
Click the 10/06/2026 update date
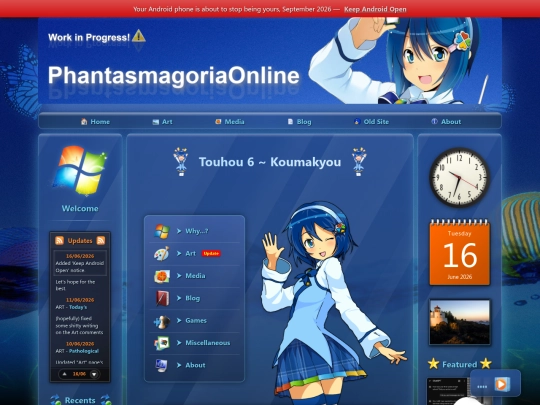pyautogui.click(x=80, y=344)
